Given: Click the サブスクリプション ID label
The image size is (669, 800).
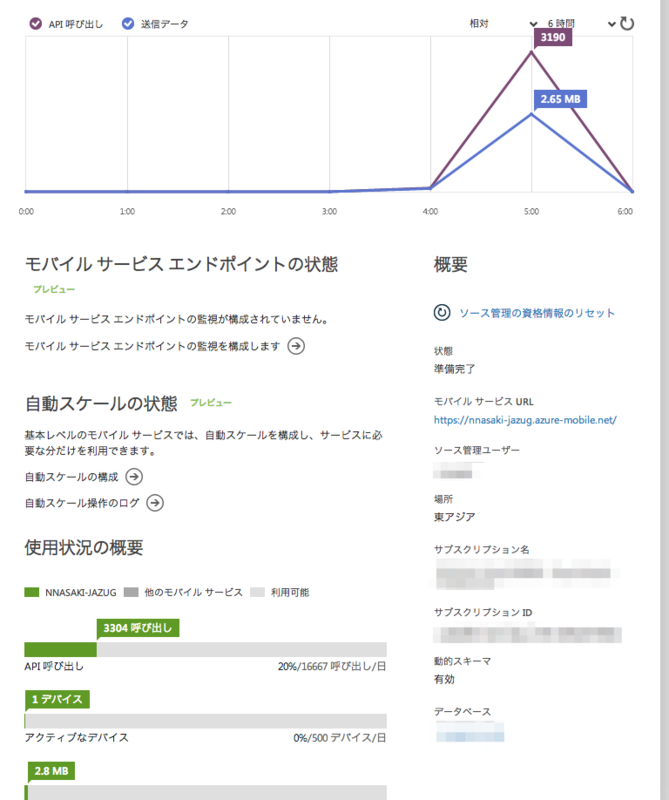Looking at the screenshot, I should [483, 612].
